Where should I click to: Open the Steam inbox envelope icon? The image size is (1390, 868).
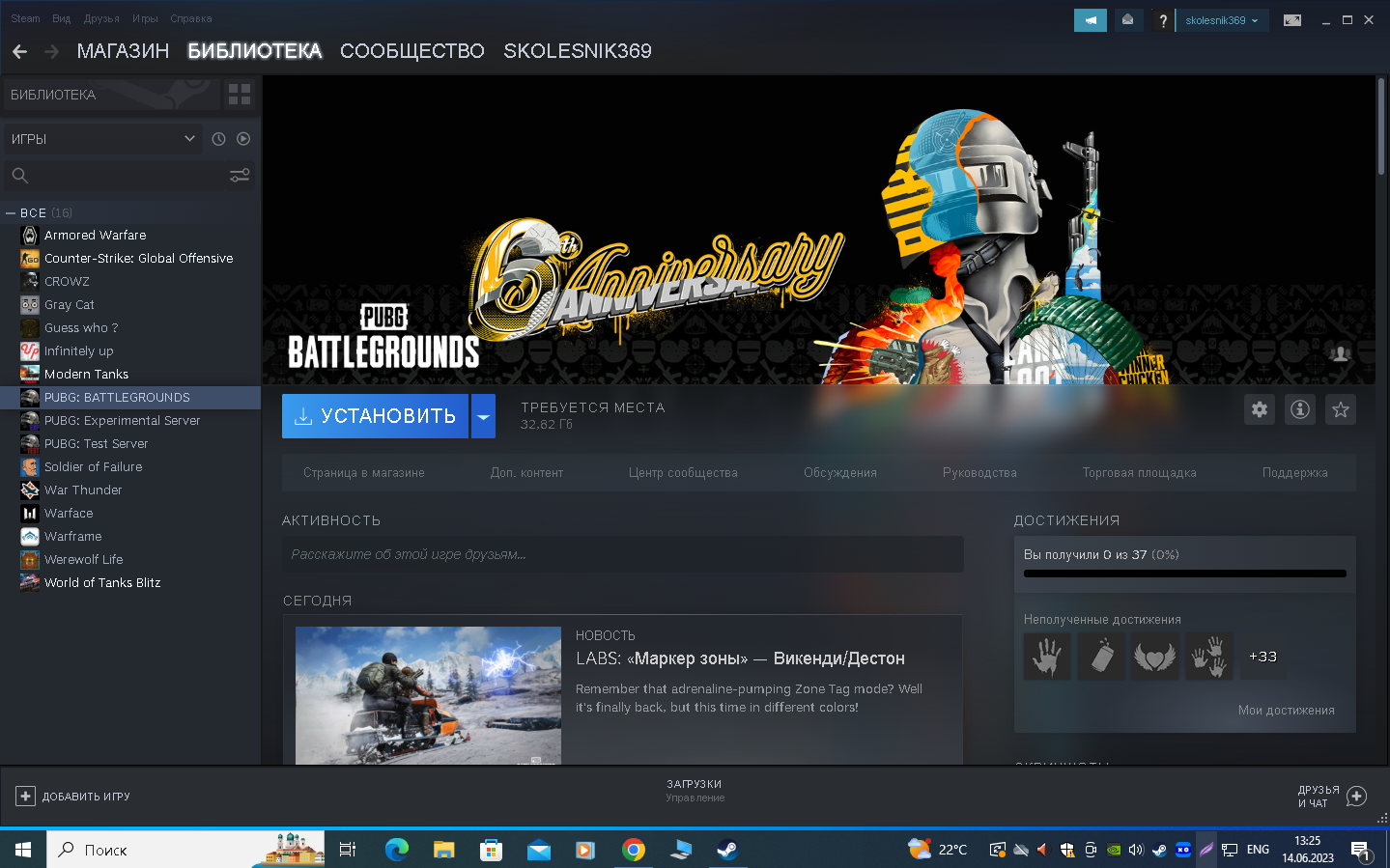coord(1127,20)
